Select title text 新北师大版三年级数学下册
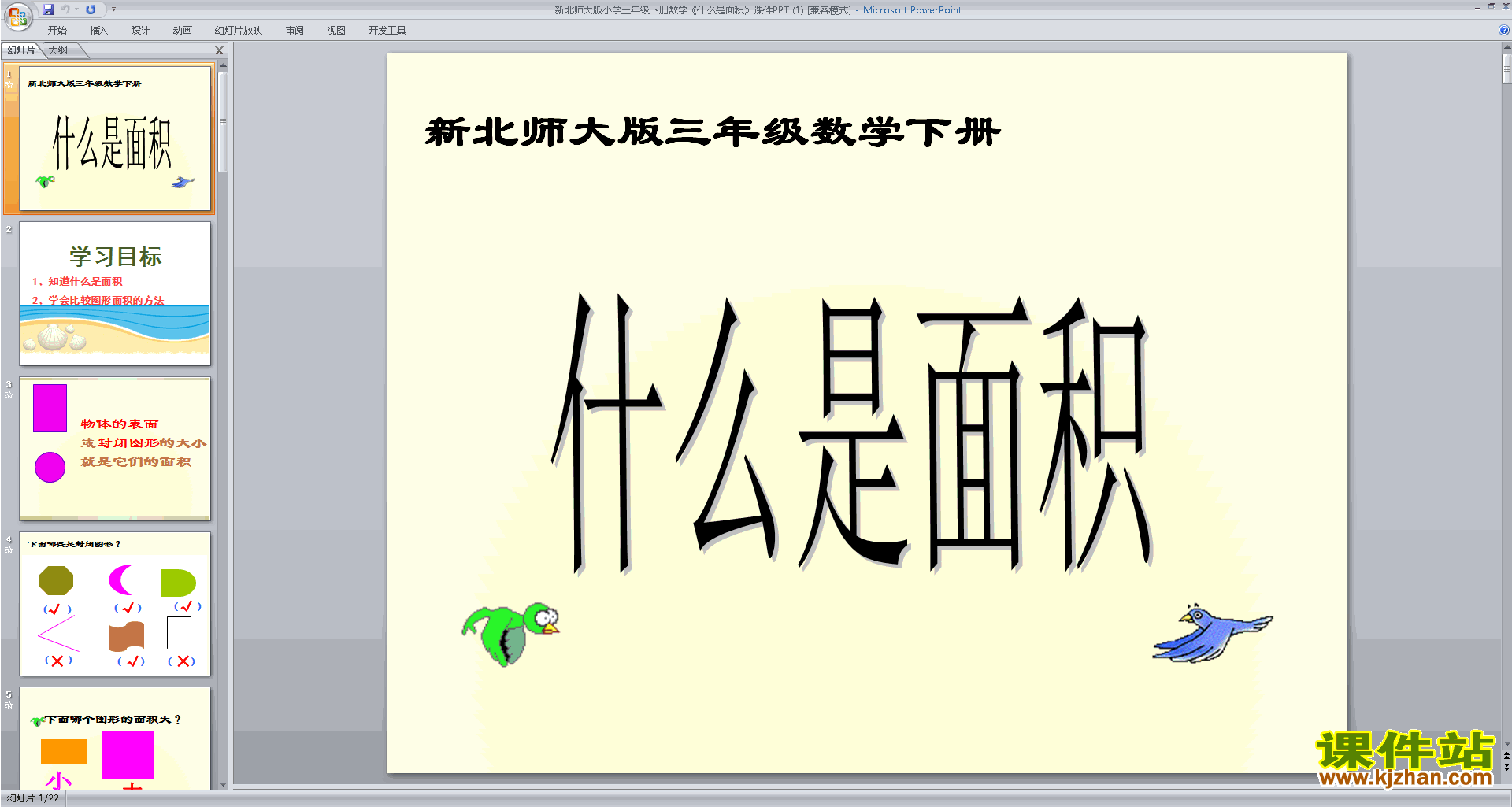This screenshot has height=807, width=1512. (x=713, y=132)
